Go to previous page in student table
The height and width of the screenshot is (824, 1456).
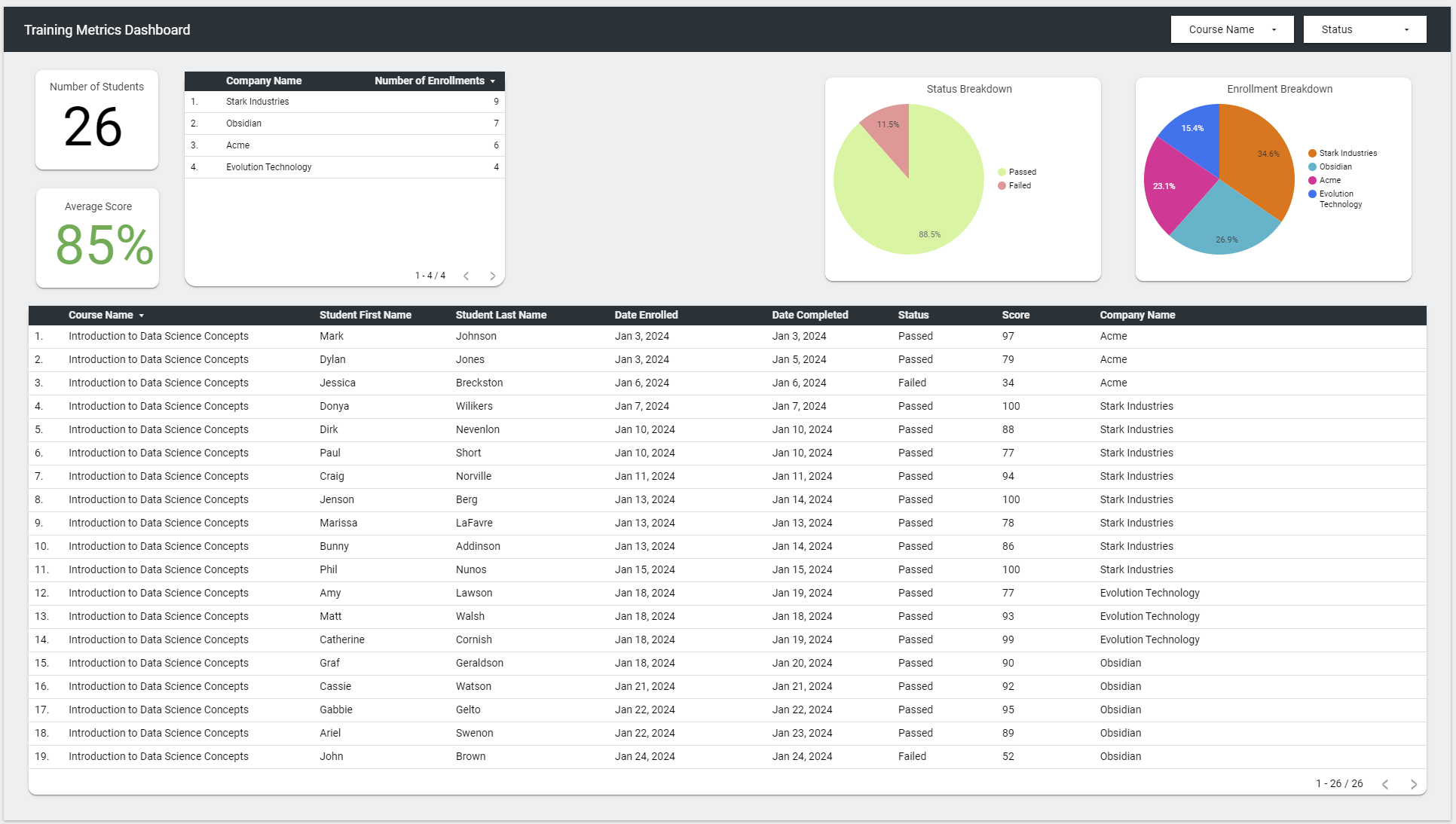[x=1385, y=784]
